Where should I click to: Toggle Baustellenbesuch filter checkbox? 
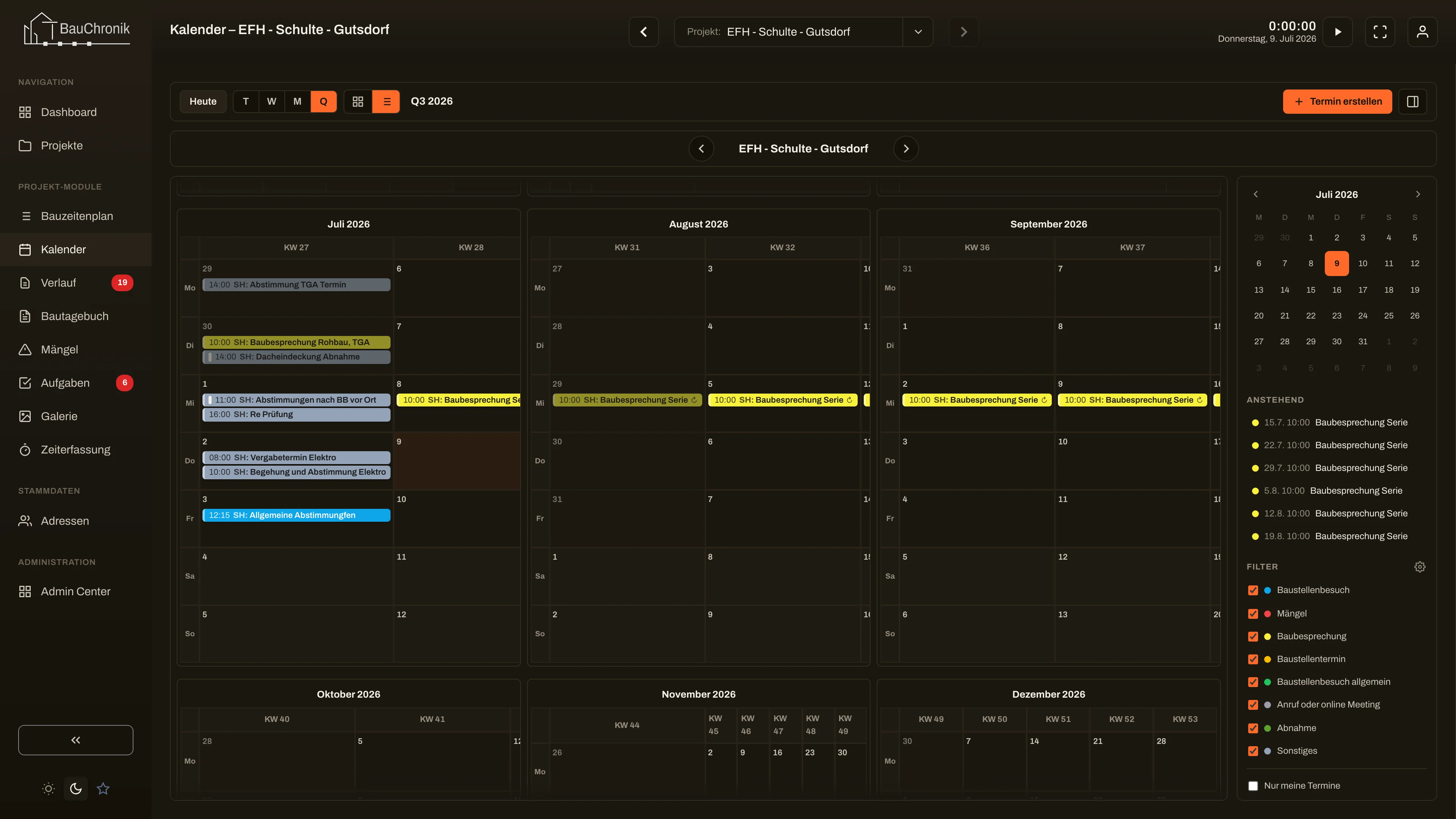pyautogui.click(x=1253, y=590)
